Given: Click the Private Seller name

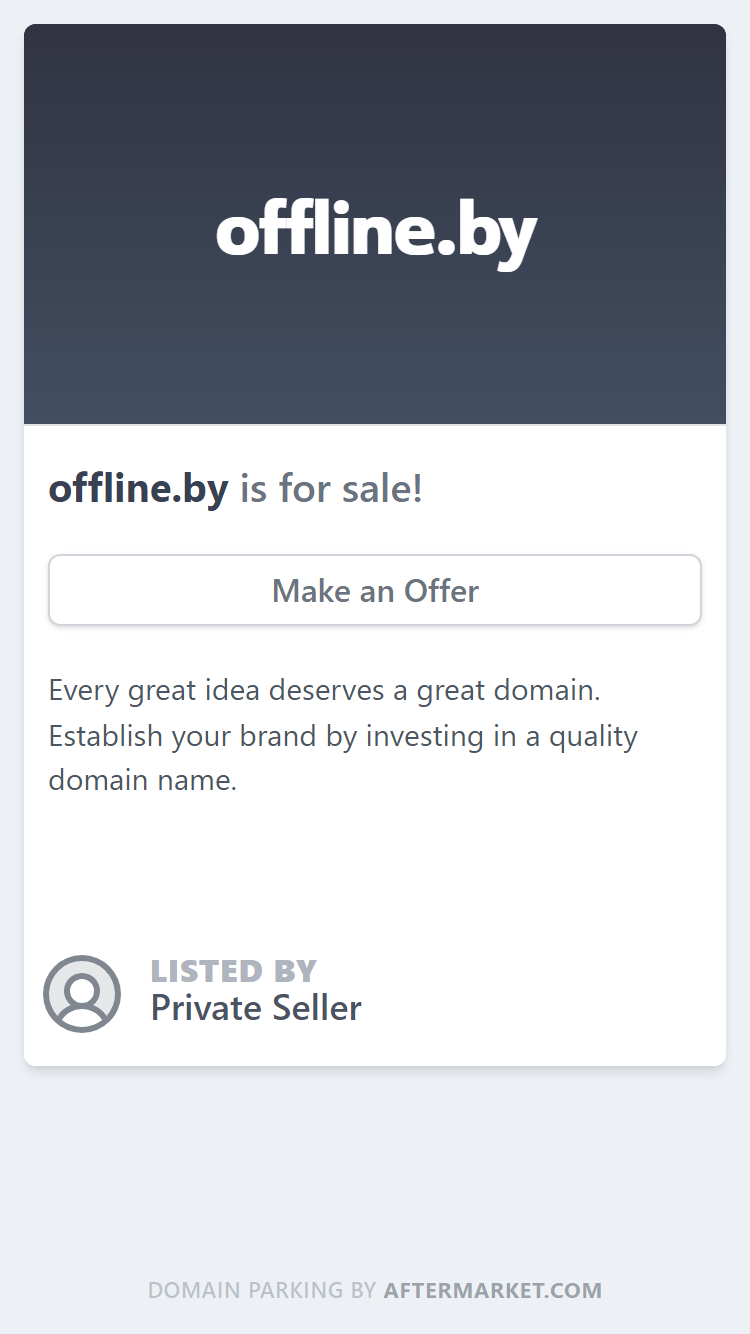Looking at the screenshot, I should (256, 1008).
